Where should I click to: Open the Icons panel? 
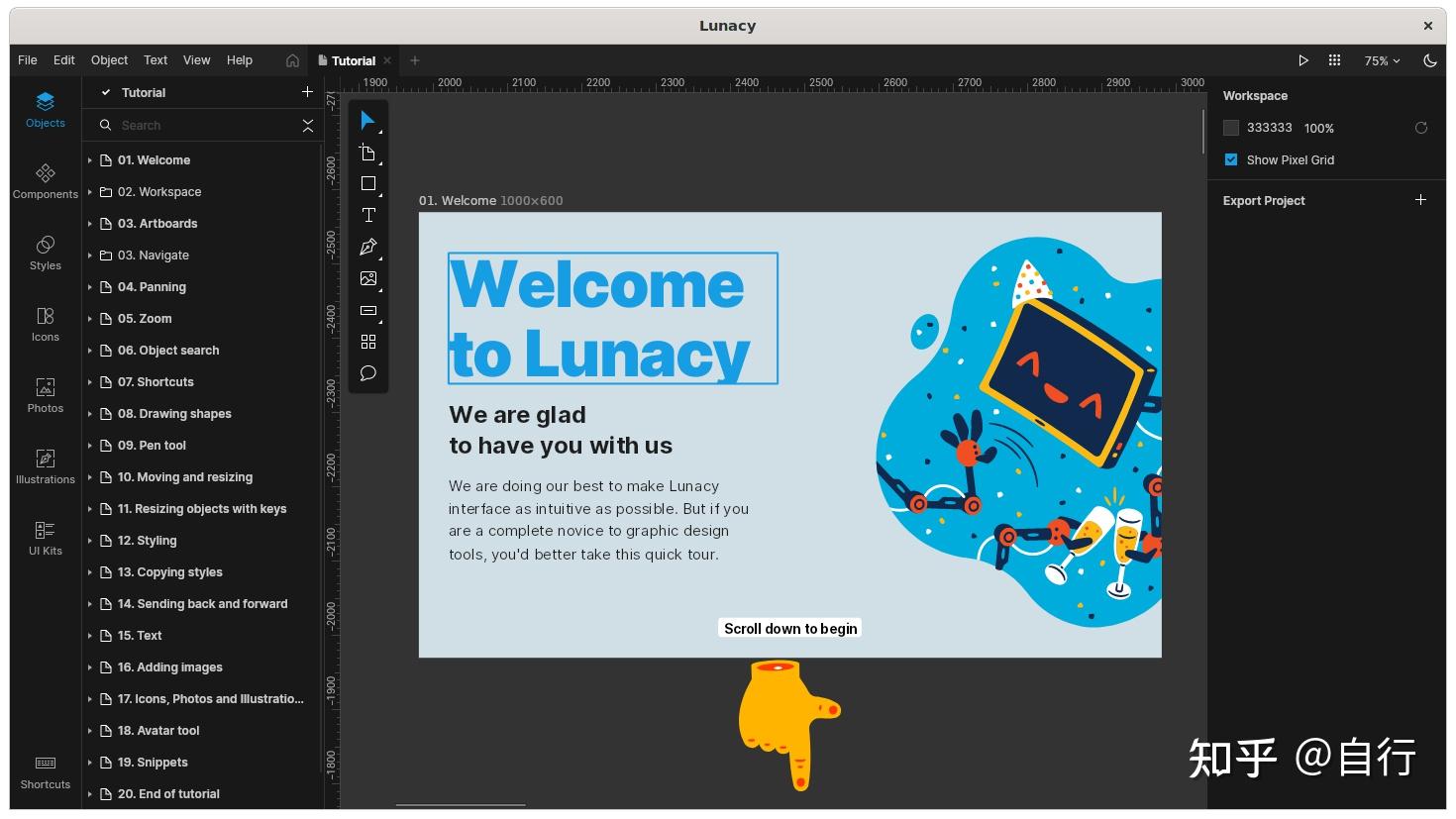[45, 324]
